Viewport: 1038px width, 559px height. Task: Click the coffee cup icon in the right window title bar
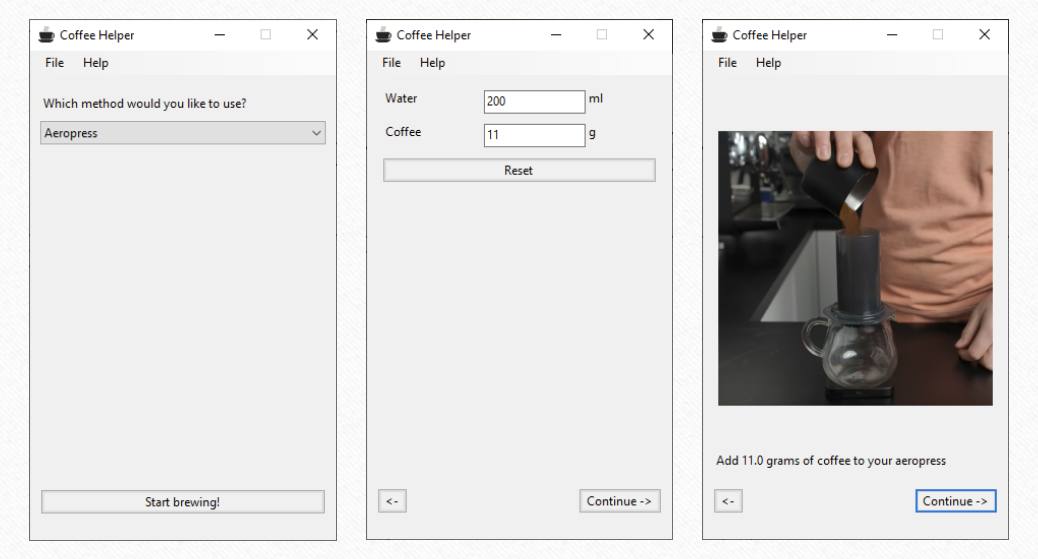[719, 35]
